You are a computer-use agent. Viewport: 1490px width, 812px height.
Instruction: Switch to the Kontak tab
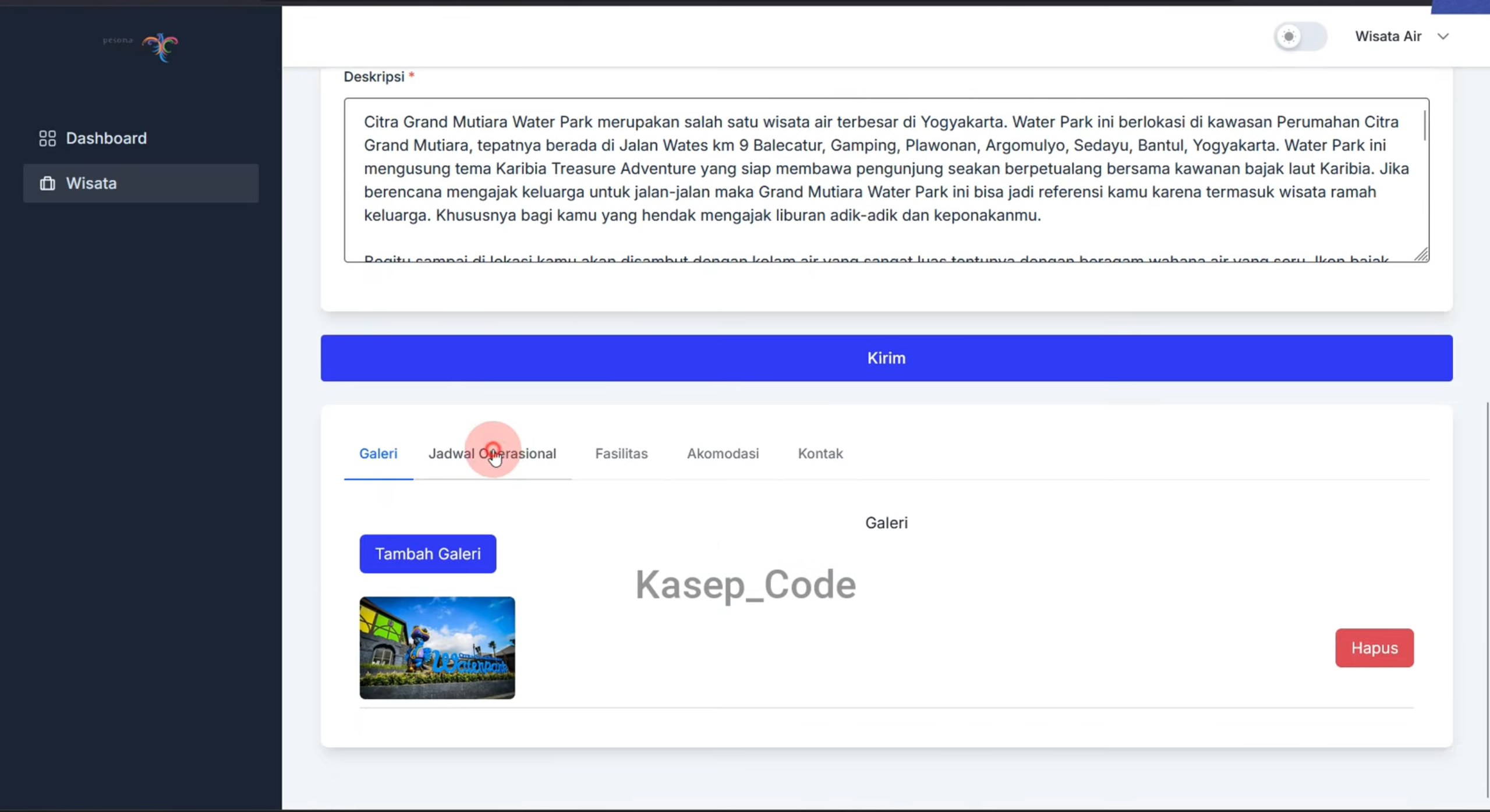pos(820,453)
